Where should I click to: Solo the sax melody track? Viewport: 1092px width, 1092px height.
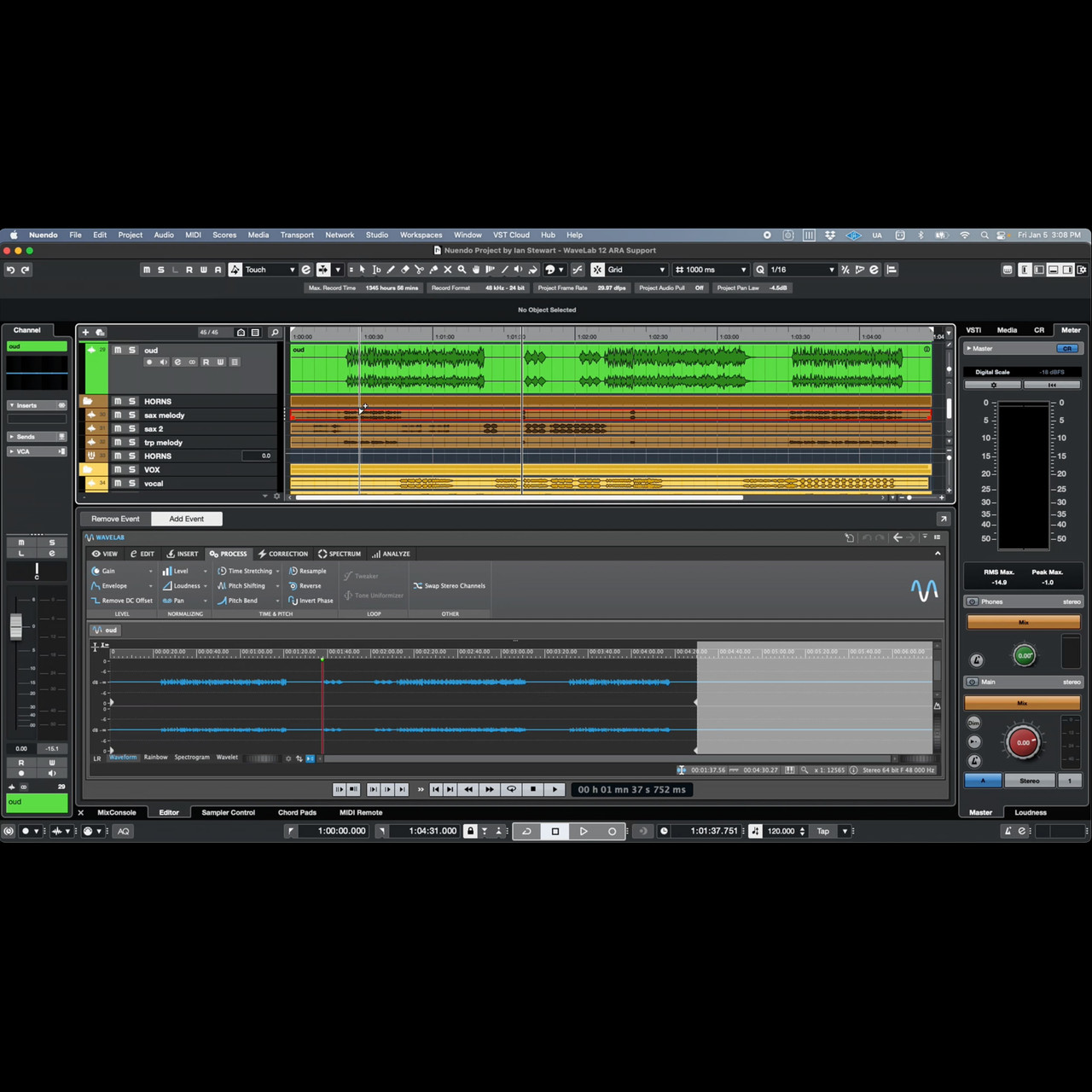[x=132, y=415]
